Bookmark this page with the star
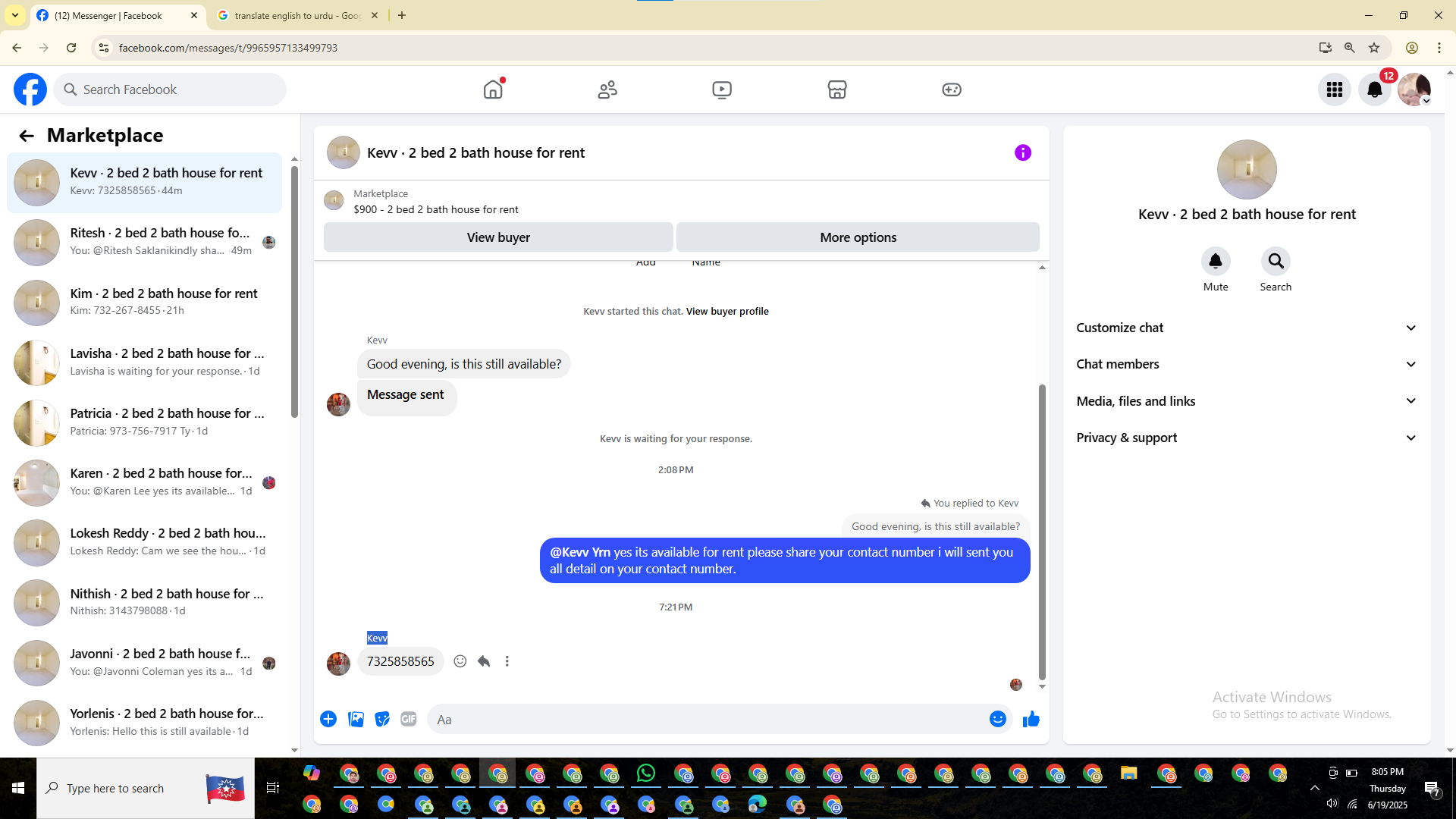This screenshot has height=819, width=1456. click(x=1374, y=48)
